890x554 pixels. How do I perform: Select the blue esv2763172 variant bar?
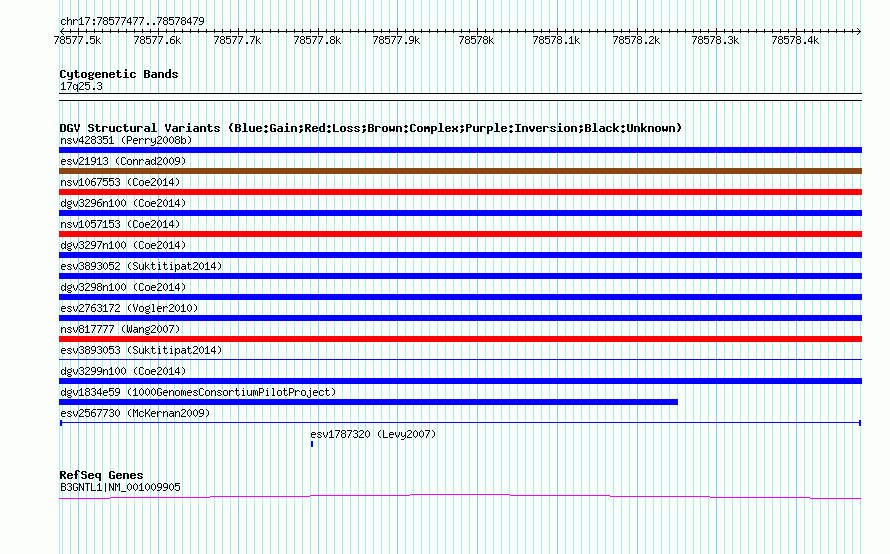click(460, 318)
